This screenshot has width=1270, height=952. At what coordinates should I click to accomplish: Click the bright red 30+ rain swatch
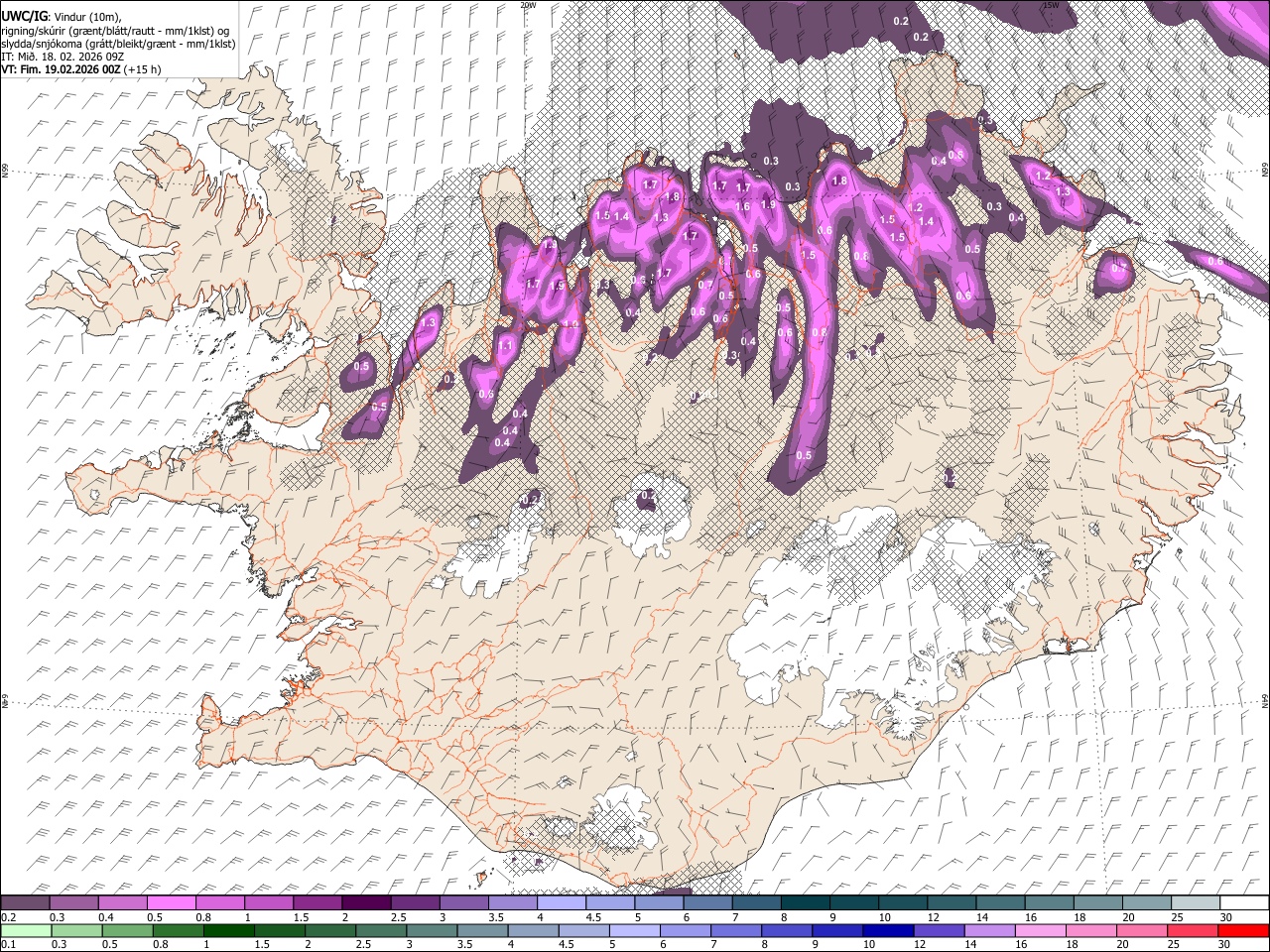coord(1244,930)
